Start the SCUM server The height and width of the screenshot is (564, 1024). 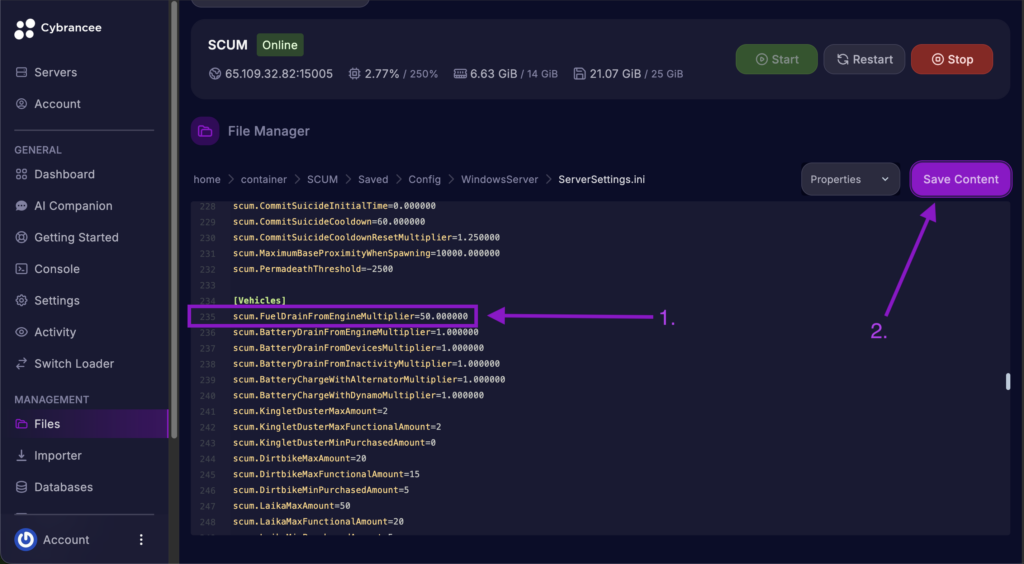(x=776, y=59)
